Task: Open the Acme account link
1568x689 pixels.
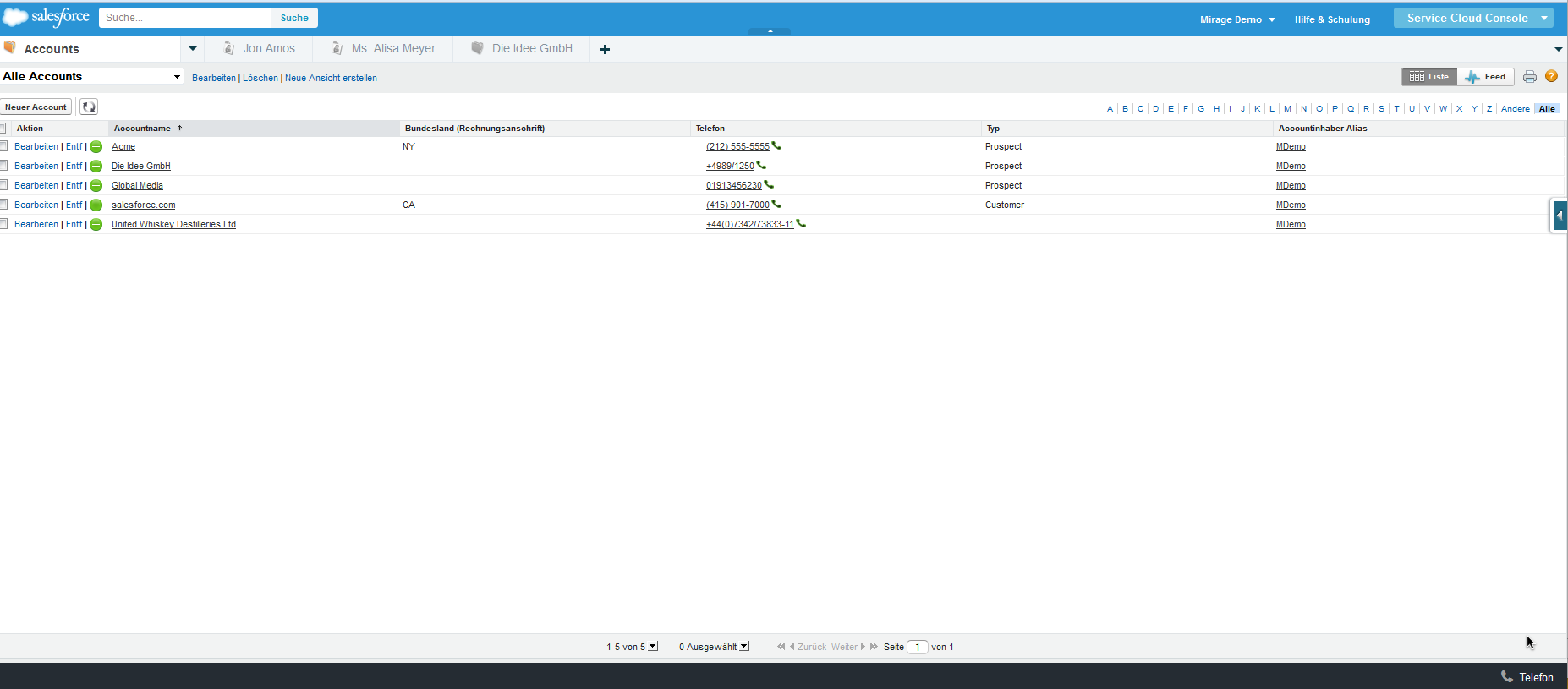Action: 123,147
